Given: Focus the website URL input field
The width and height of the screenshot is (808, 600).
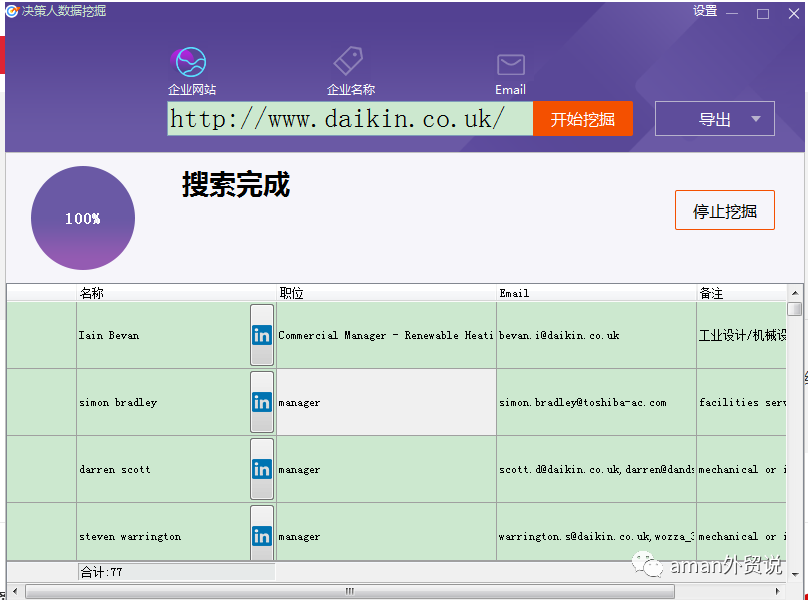Looking at the screenshot, I should pyautogui.click(x=350, y=119).
